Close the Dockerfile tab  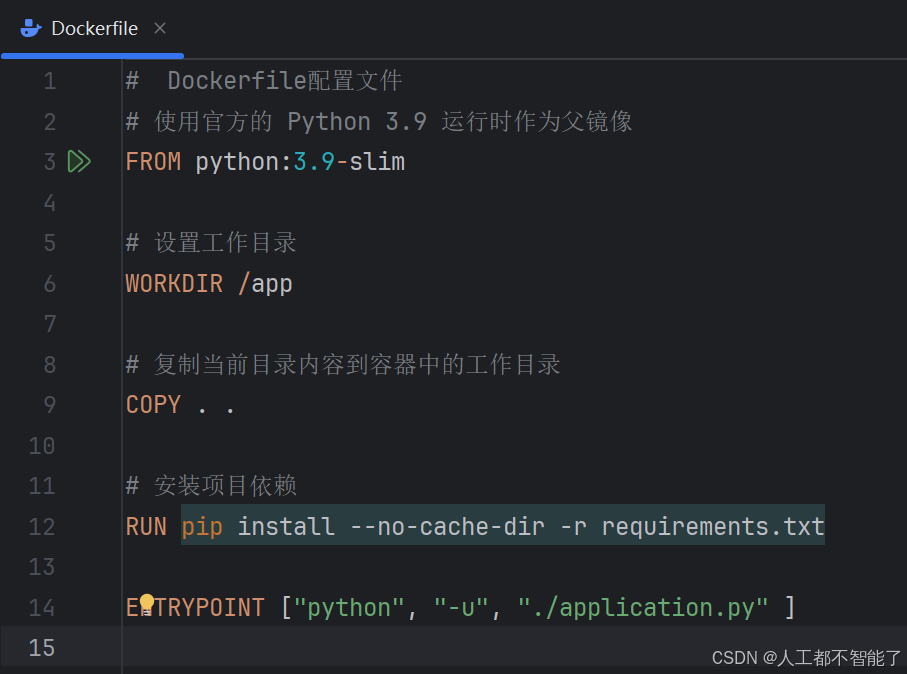pos(159,28)
